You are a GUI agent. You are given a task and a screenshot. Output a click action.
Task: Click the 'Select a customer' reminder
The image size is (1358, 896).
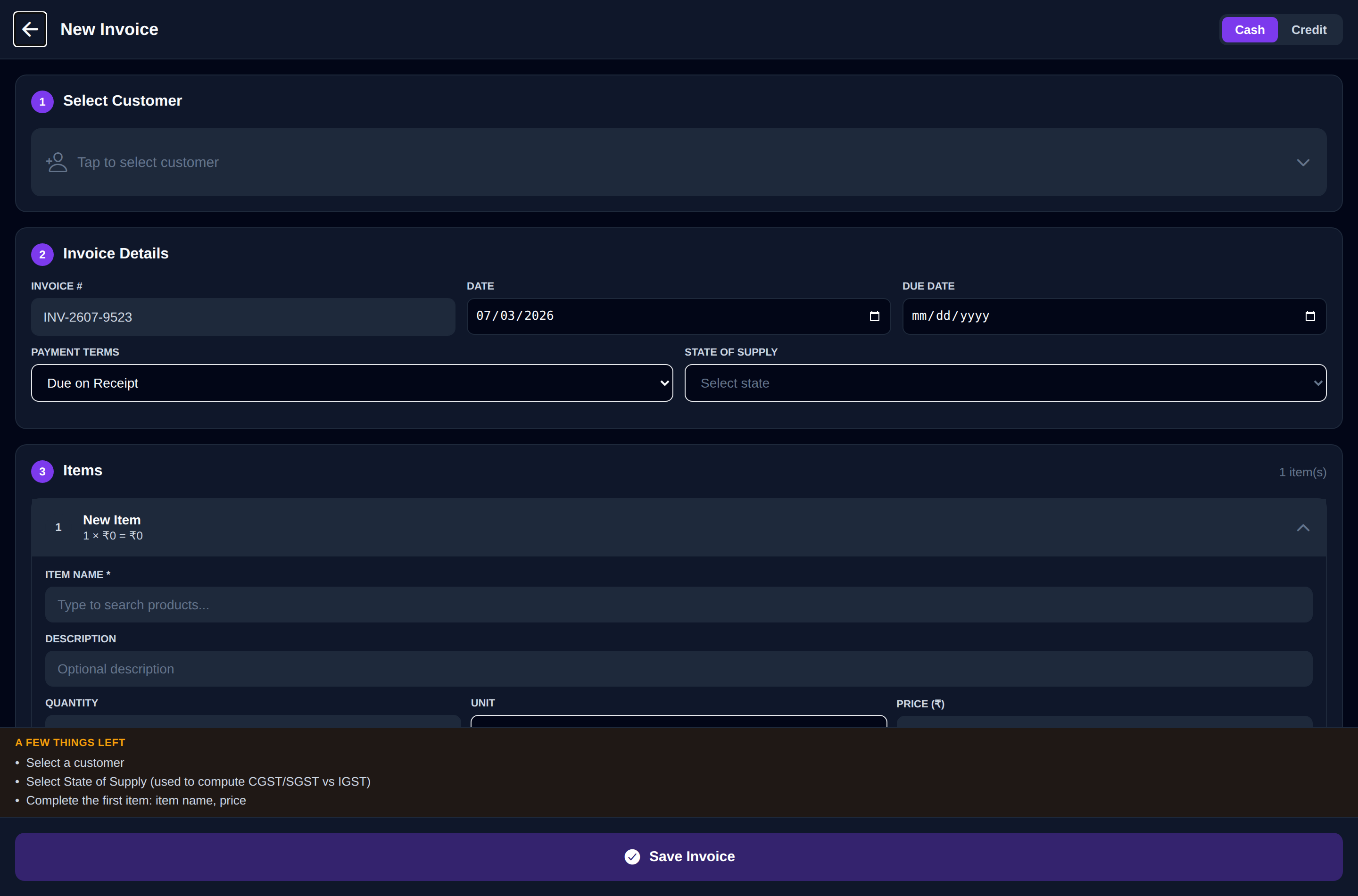(75, 763)
